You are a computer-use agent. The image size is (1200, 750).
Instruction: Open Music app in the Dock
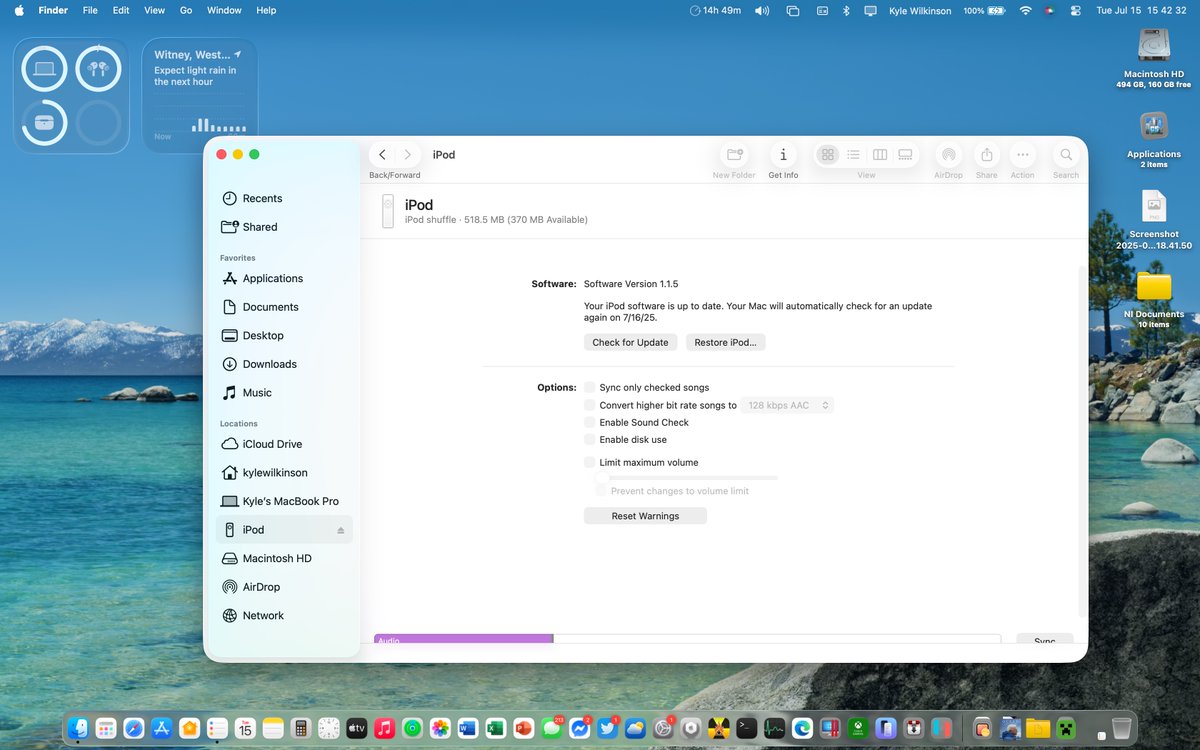tap(384, 728)
